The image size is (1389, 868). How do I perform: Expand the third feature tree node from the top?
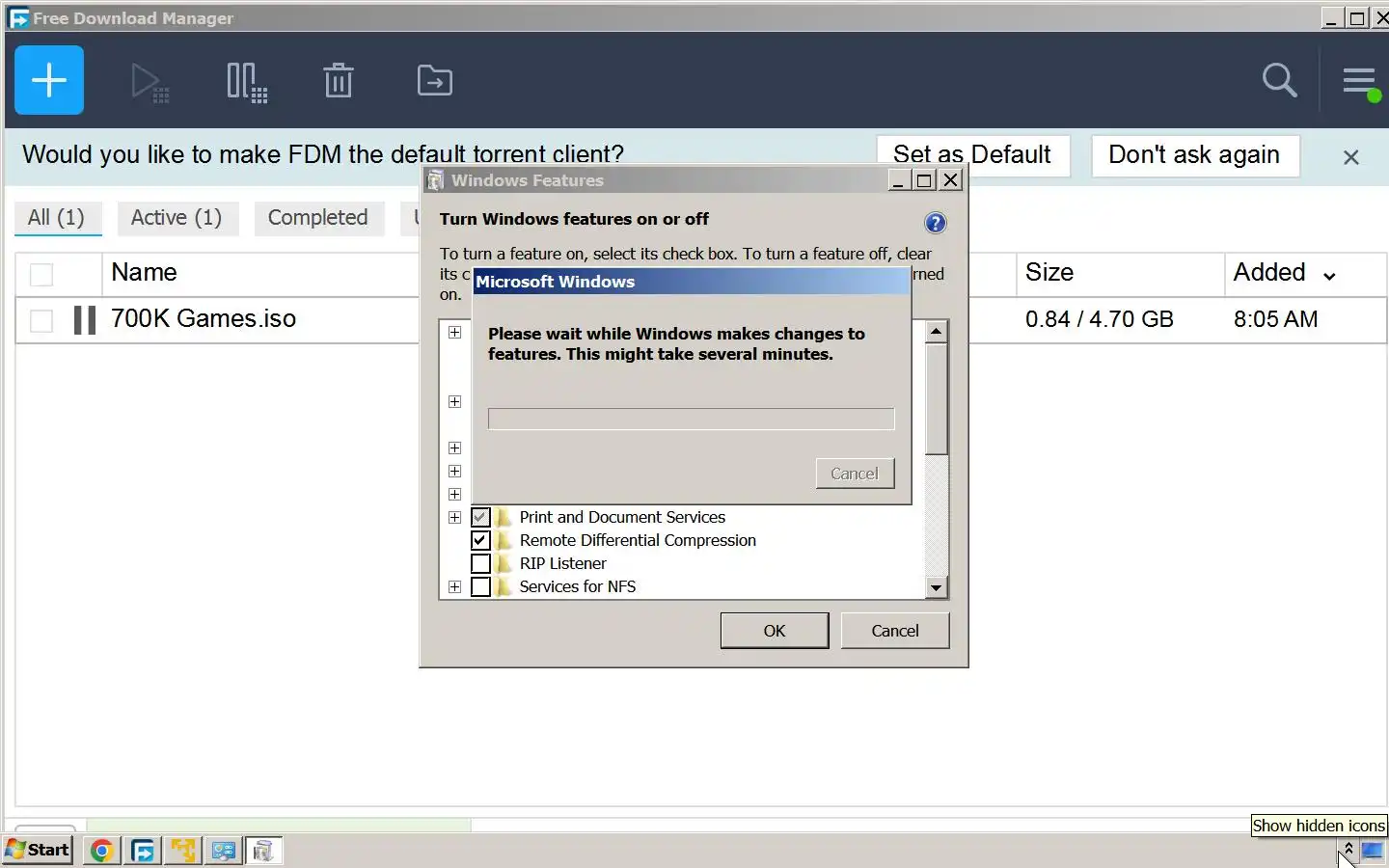click(454, 448)
